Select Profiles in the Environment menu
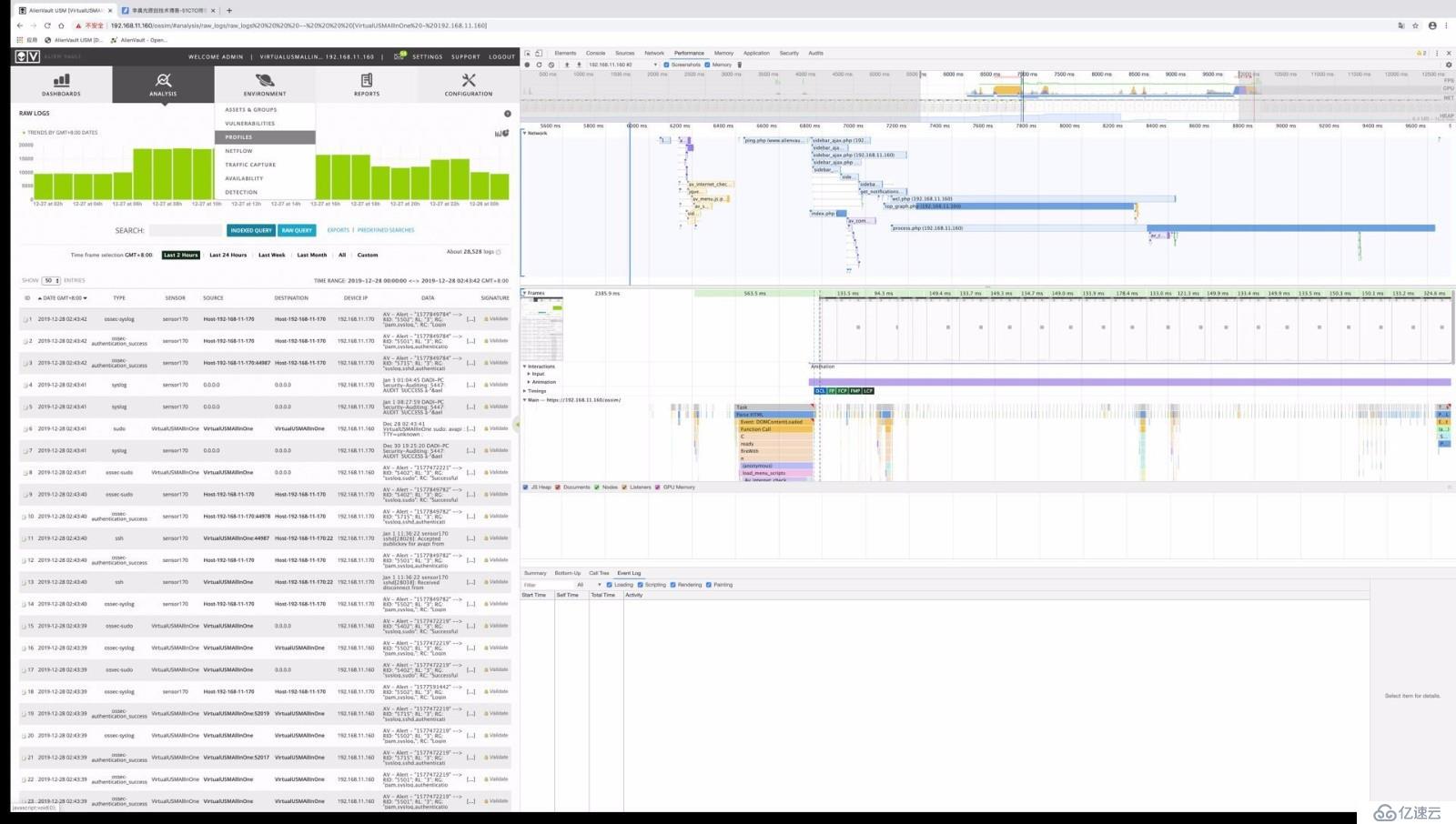 pyautogui.click(x=265, y=137)
